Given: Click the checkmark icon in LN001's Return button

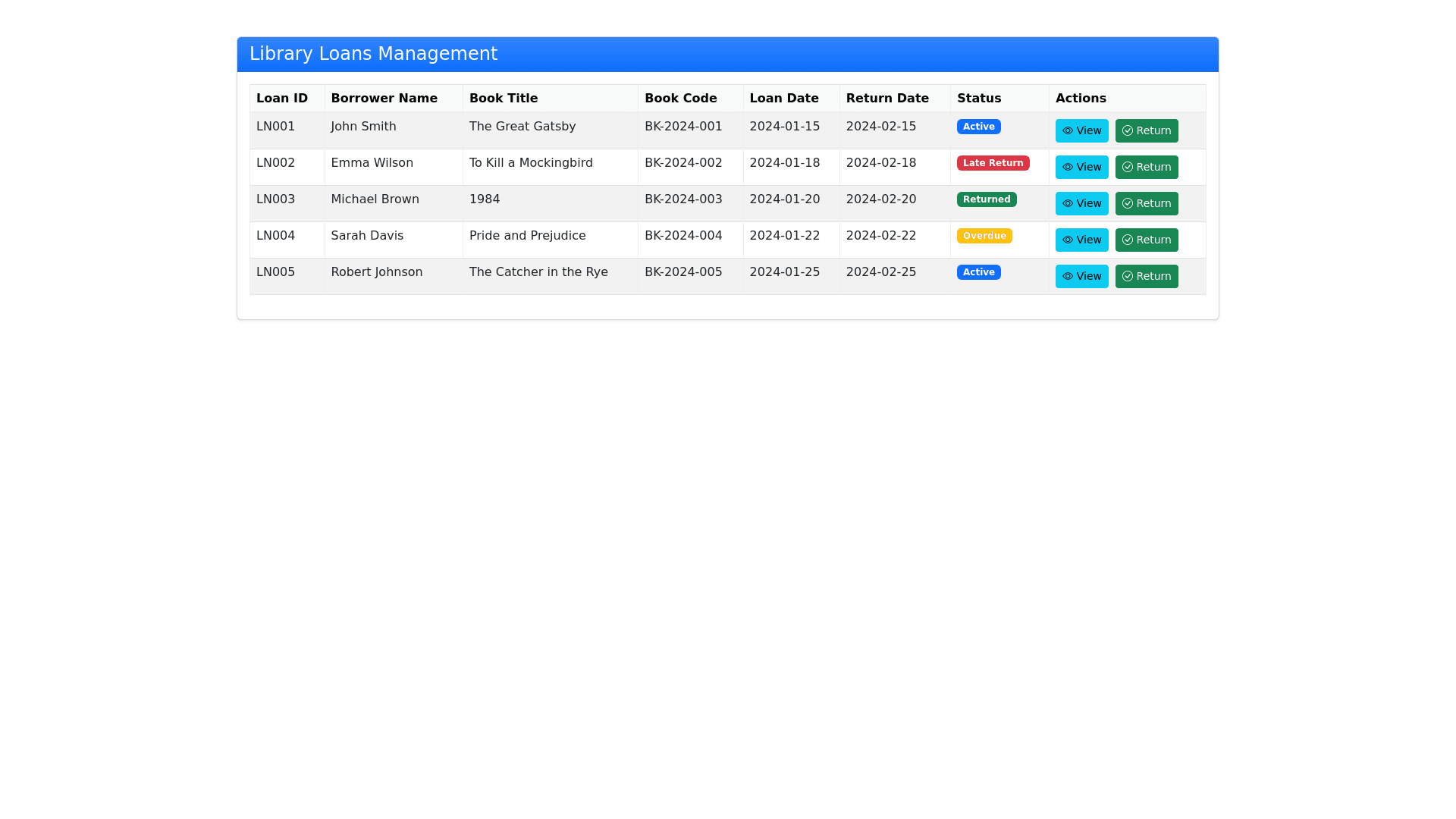Looking at the screenshot, I should click(1128, 130).
